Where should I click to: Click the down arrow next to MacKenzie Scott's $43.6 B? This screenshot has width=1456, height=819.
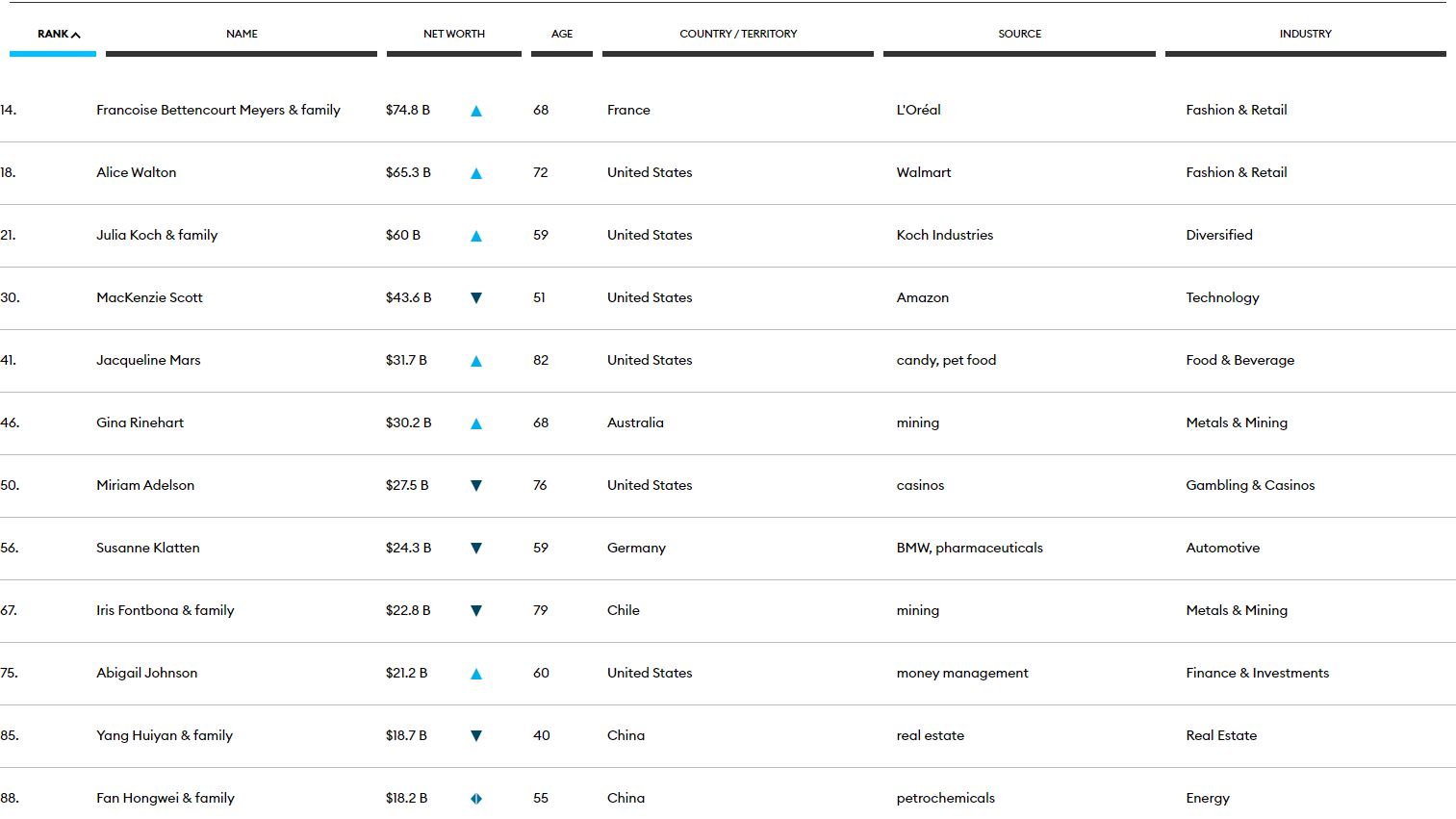[x=475, y=298]
